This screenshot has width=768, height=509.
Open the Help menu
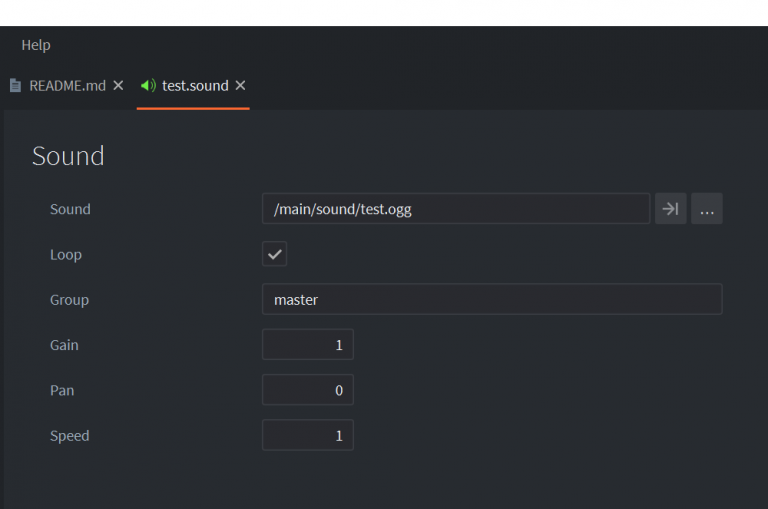36,45
